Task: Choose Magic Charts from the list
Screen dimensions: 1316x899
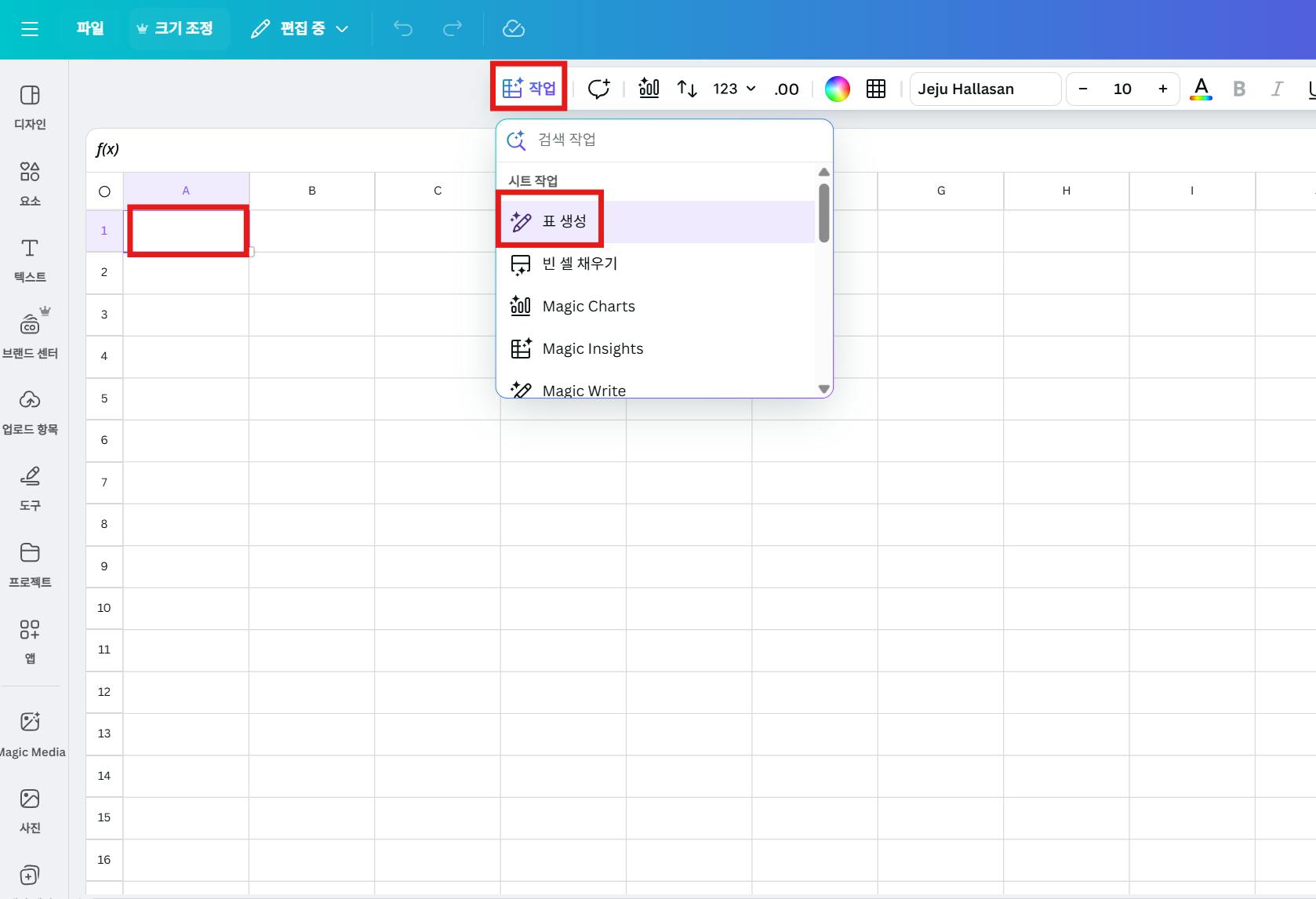Action: [656, 307]
